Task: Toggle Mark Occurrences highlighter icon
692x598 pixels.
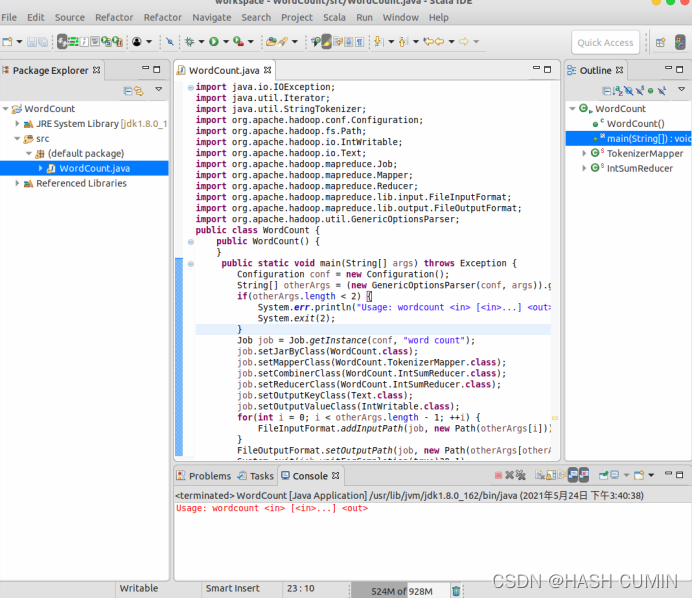Action: pos(327,42)
